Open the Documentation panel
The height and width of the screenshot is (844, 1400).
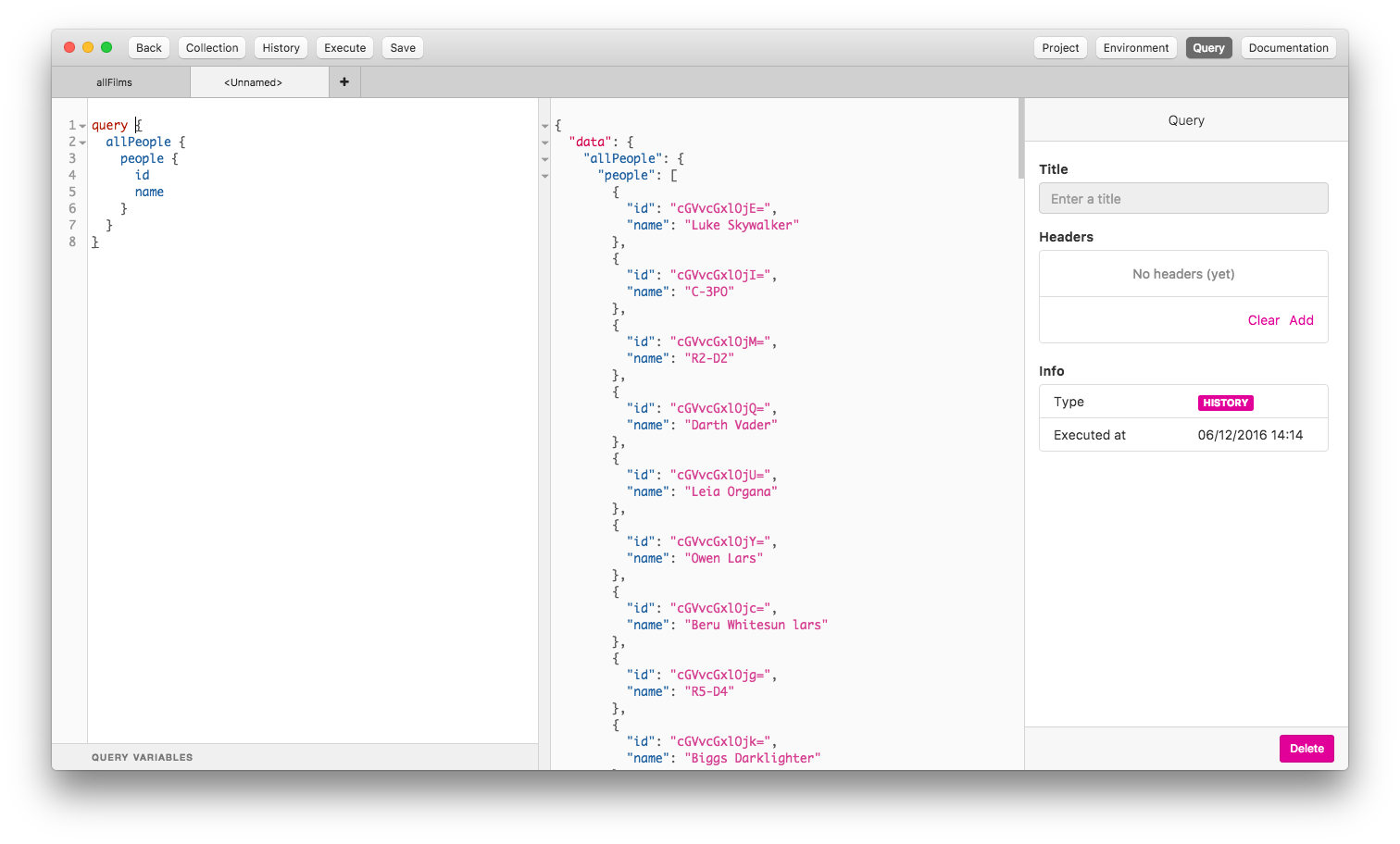(1288, 47)
